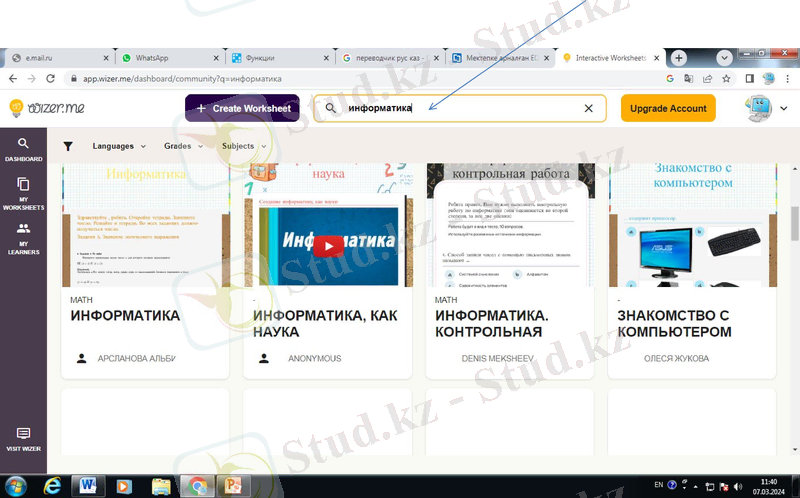Click the filter funnel icon
800x498 pixels.
pyautogui.click(x=67, y=146)
